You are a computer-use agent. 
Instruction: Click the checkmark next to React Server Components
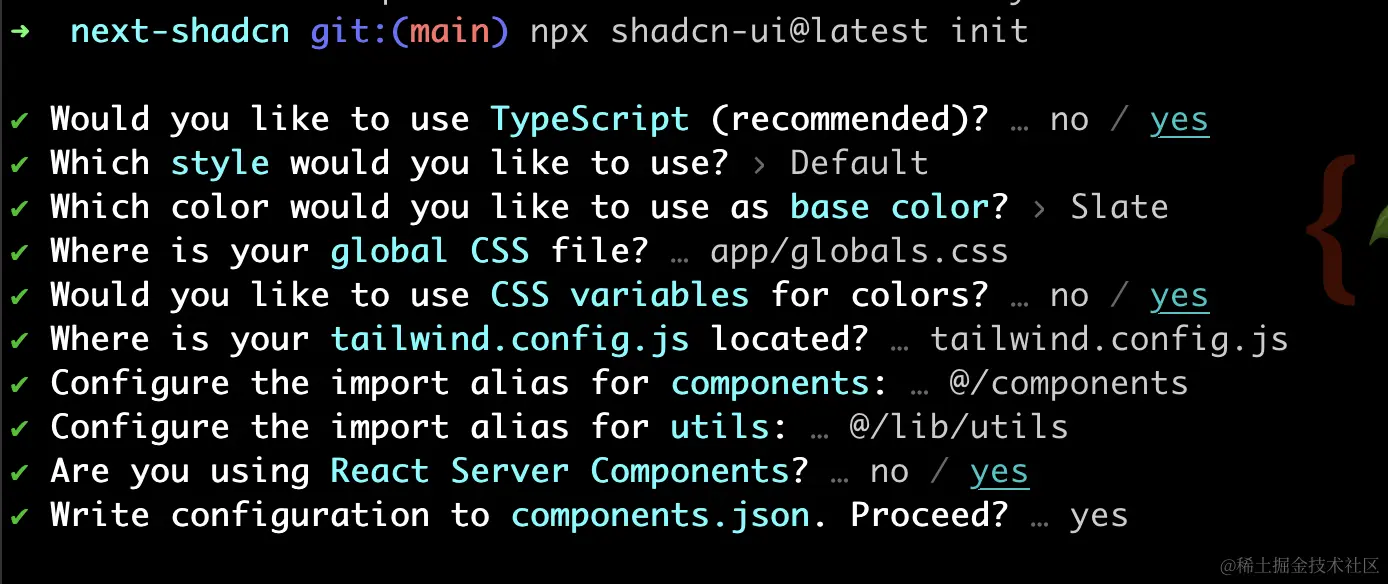click(x=19, y=472)
